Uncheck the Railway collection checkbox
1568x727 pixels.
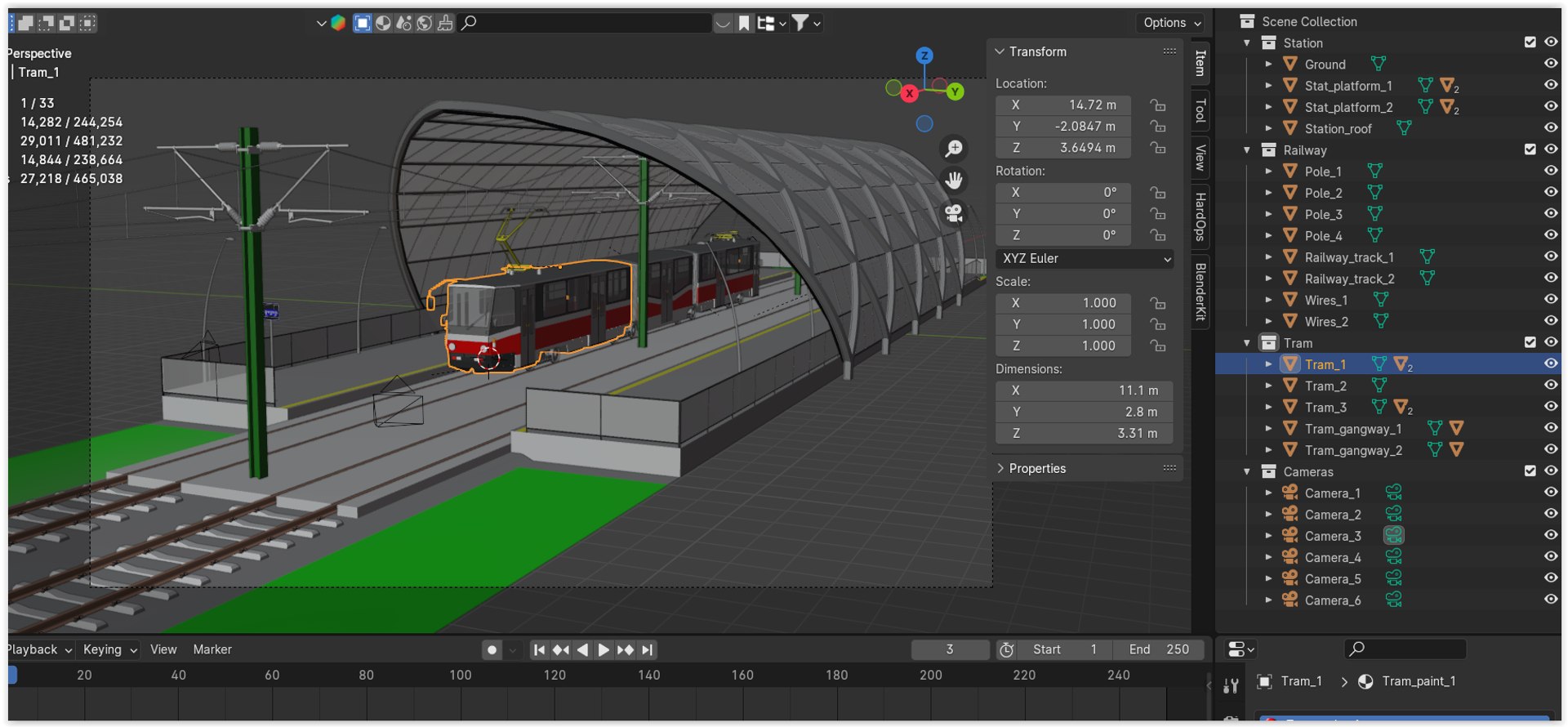[x=1530, y=149]
